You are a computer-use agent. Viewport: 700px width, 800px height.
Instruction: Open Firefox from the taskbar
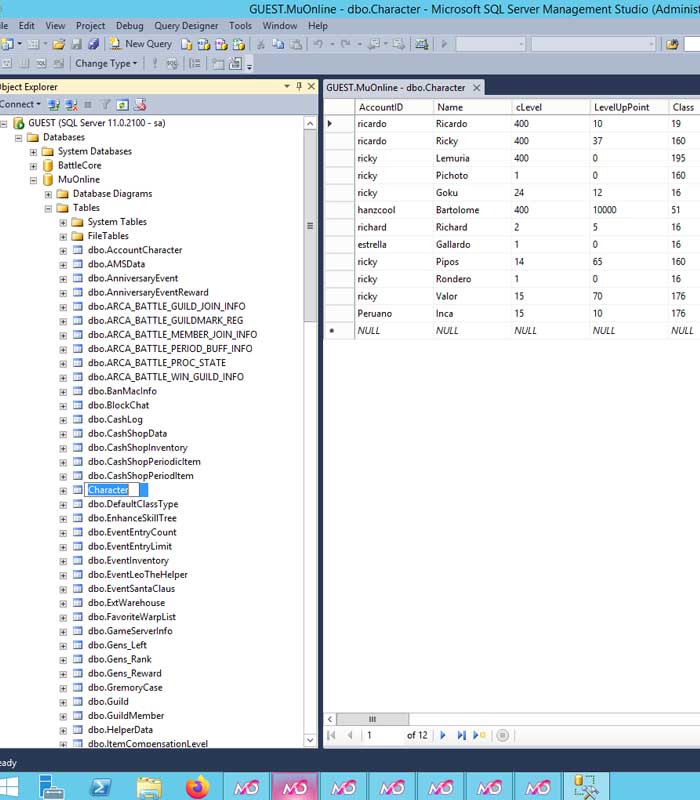(x=197, y=787)
